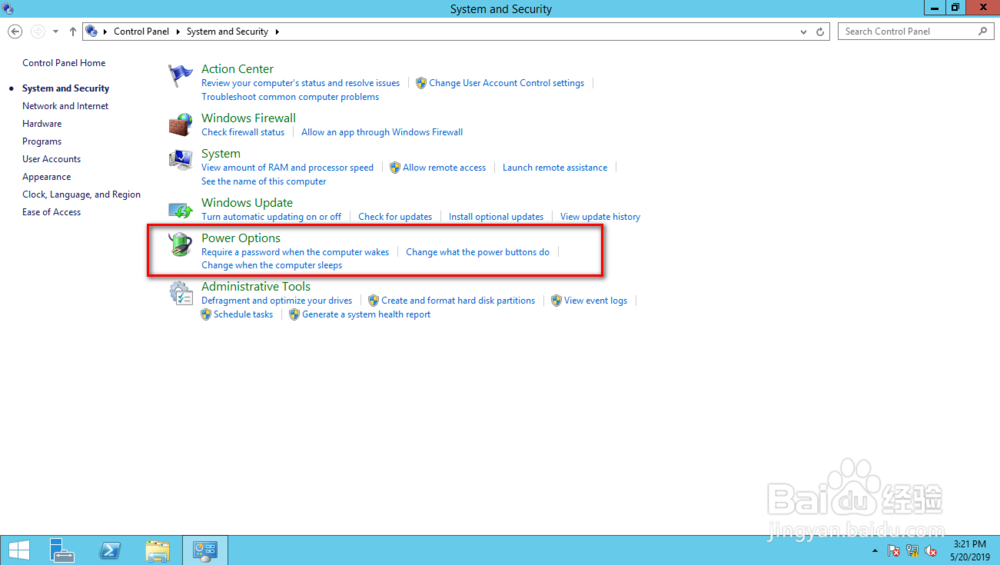Click the System computer monitor icon

point(180,159)
